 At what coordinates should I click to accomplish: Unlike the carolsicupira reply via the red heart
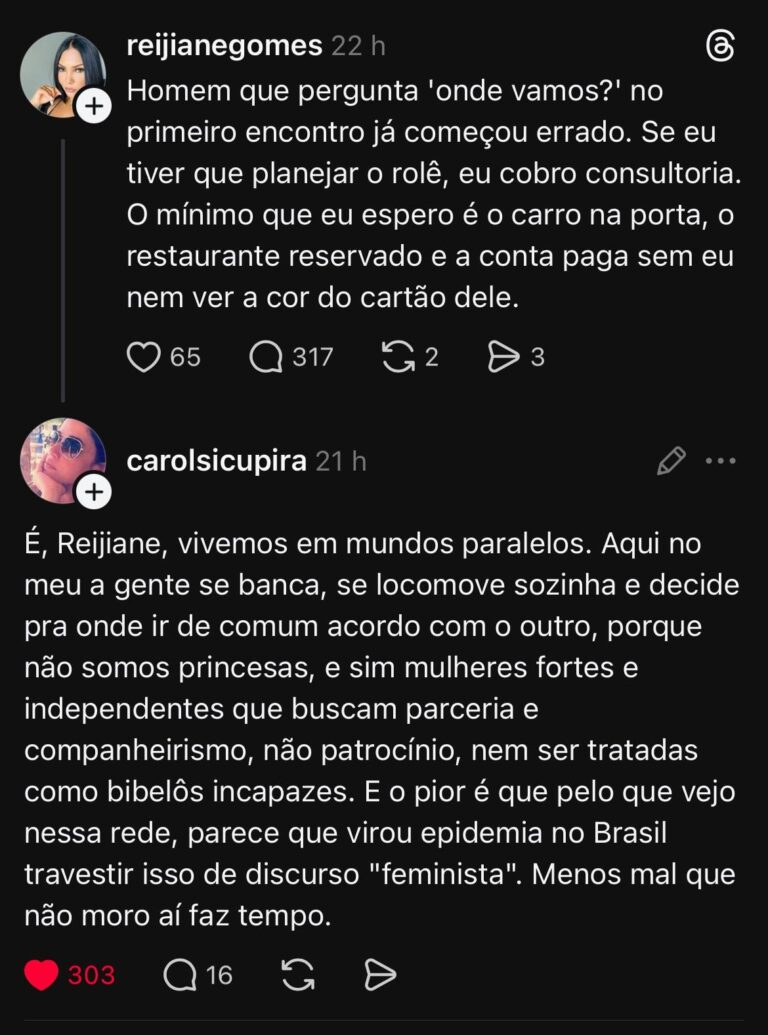41,975
